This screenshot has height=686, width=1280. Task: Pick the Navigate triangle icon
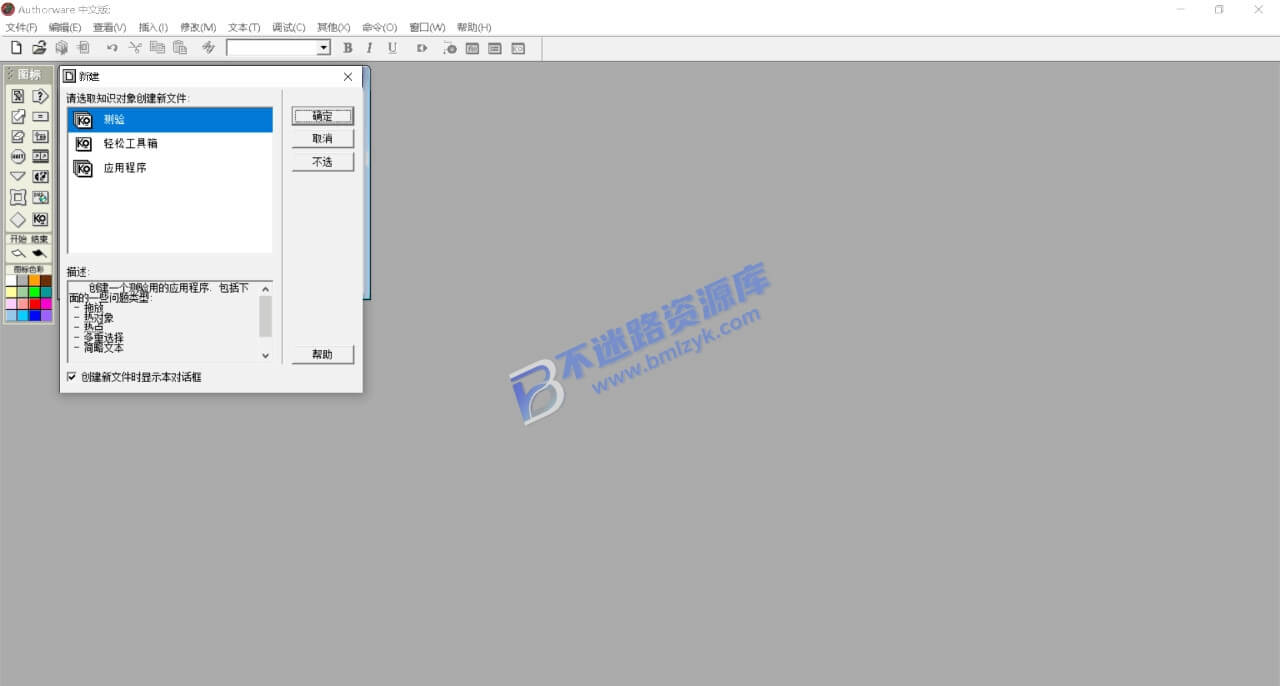click(18, 176)
